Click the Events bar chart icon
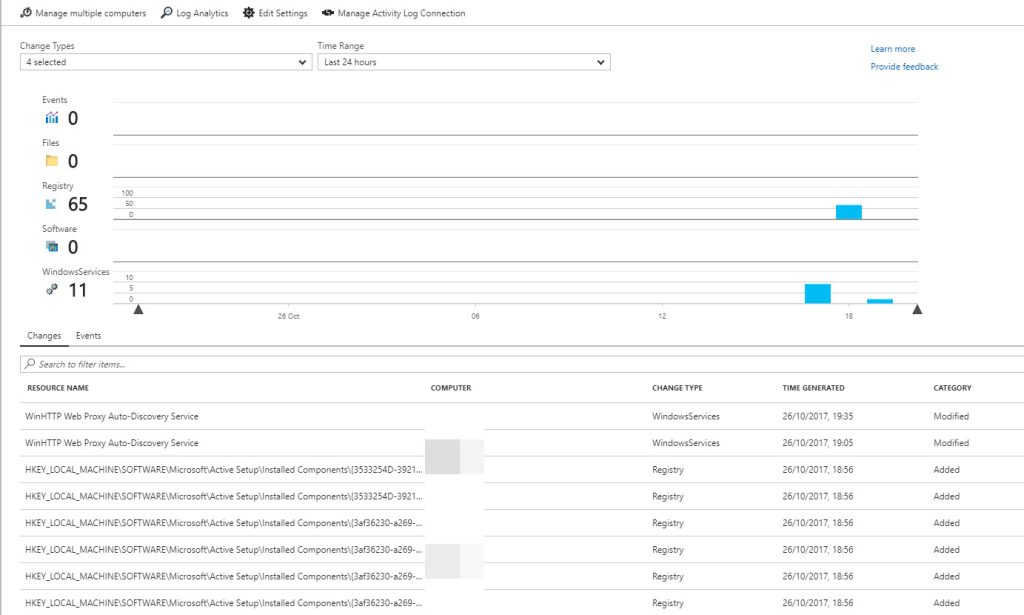Image resolution: width=1024 pixels, height=615 pixels. coord(50,117)
